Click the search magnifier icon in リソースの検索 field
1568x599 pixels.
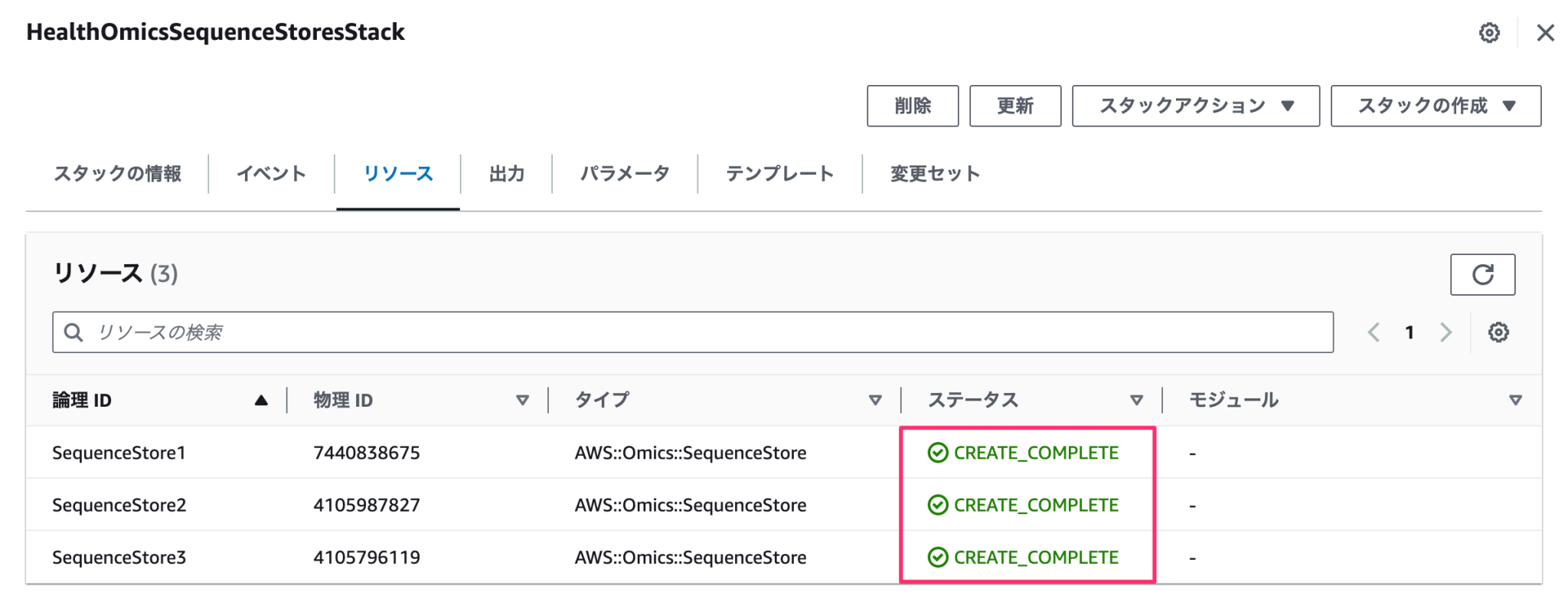tap(74, 332)
